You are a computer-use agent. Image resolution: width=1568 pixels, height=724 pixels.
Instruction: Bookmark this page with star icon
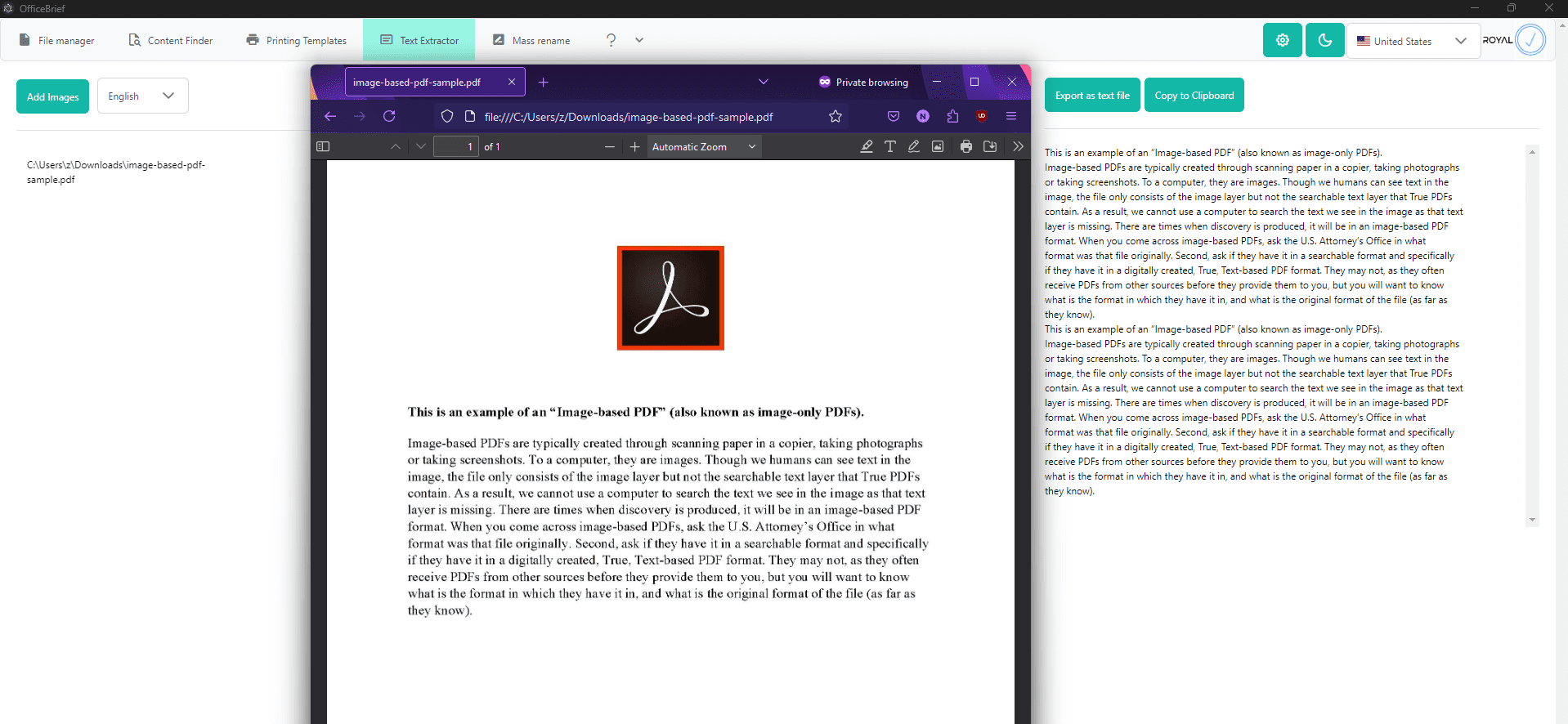tap(836, 116)
